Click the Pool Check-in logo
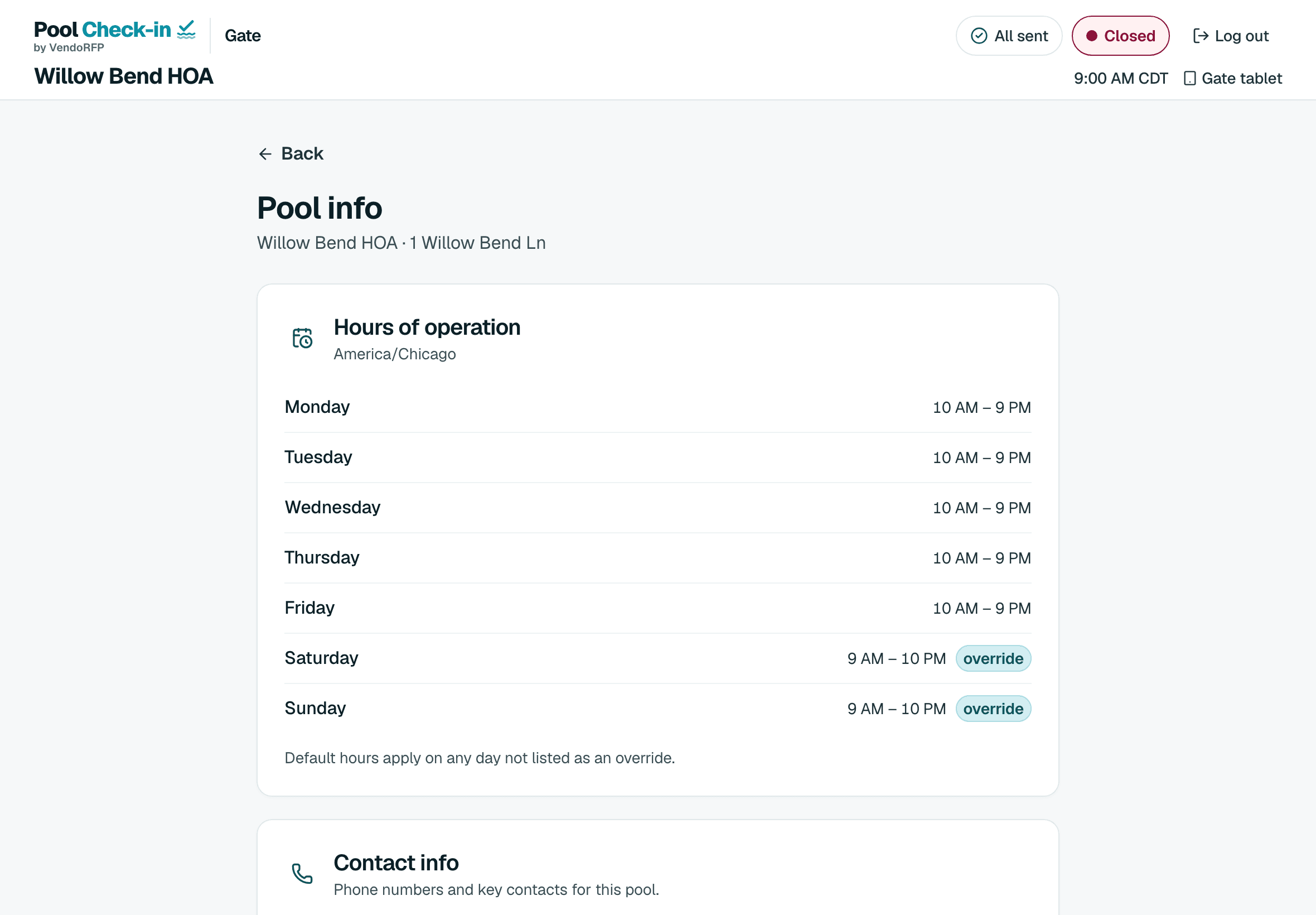 point(114,36)
